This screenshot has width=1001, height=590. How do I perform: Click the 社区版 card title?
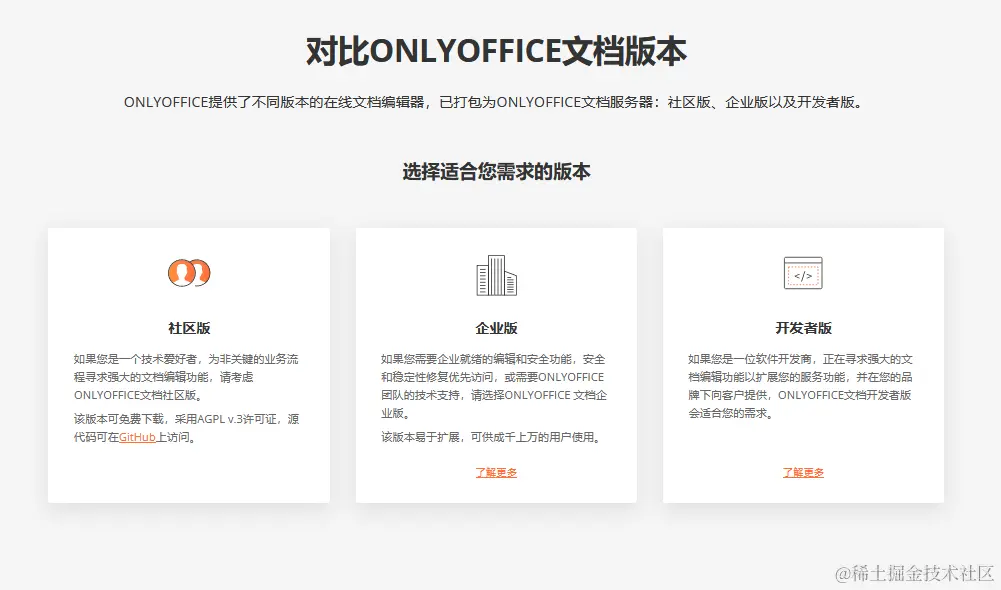[189, 328]
